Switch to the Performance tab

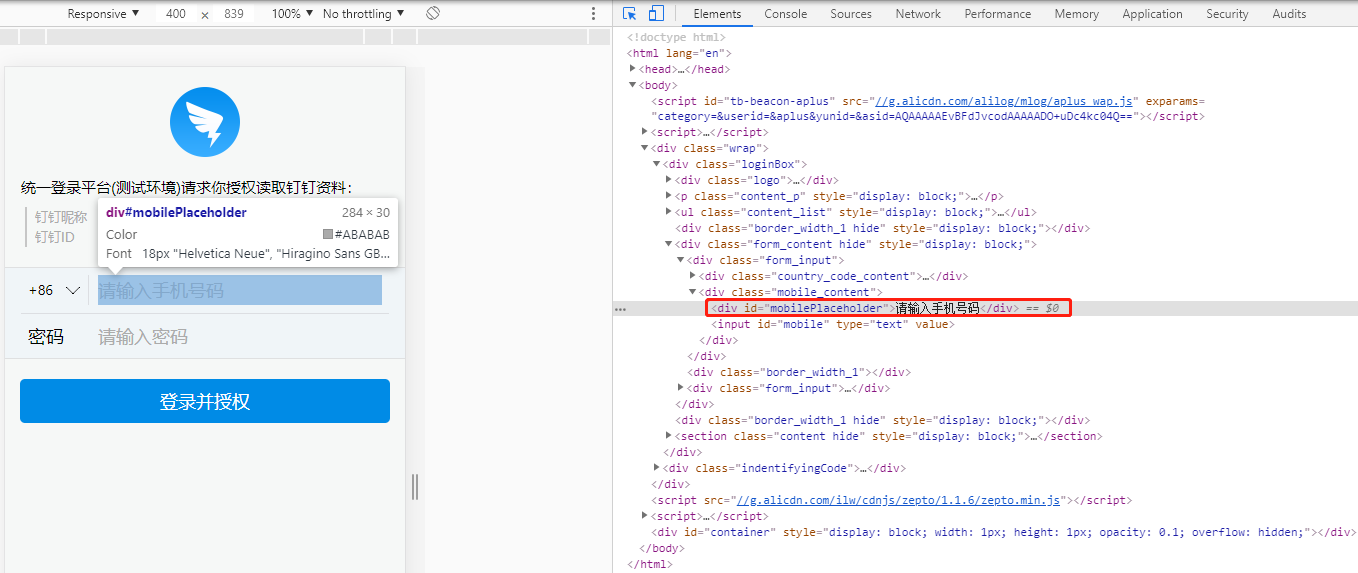click(997, 14)
